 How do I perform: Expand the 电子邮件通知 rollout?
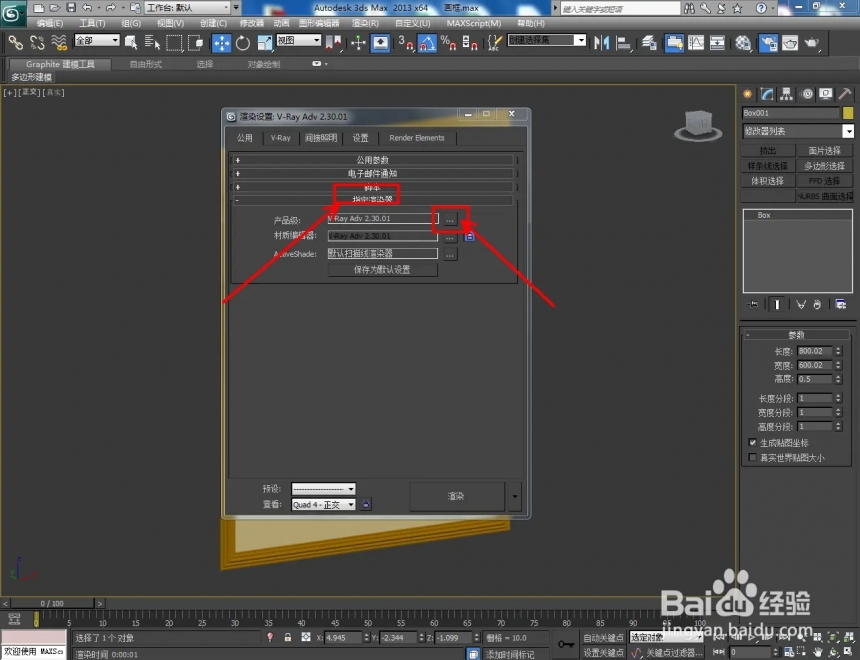[x=373, y=173]
